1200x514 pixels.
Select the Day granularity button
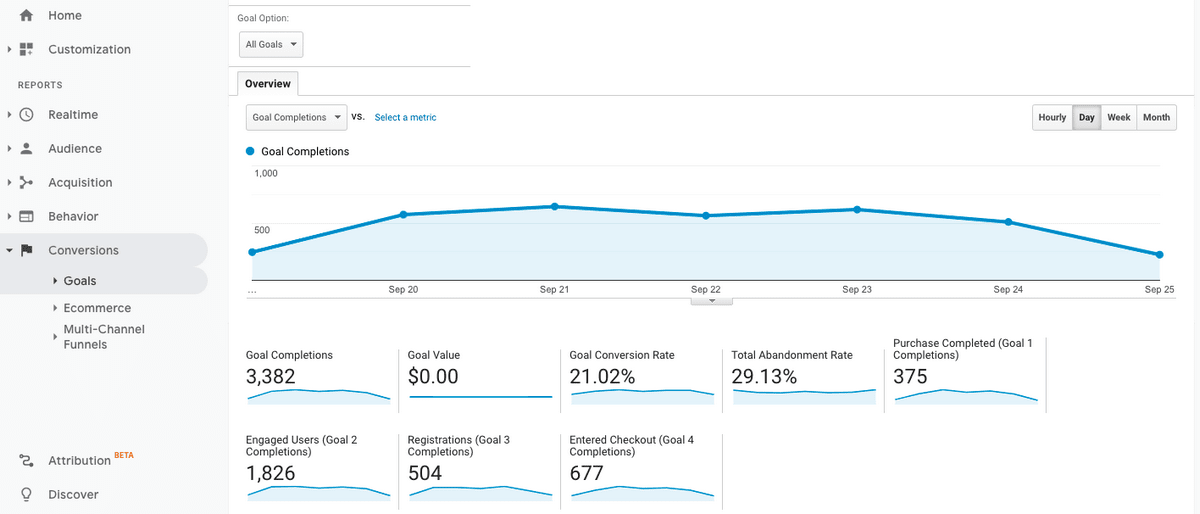point(1087,117)
